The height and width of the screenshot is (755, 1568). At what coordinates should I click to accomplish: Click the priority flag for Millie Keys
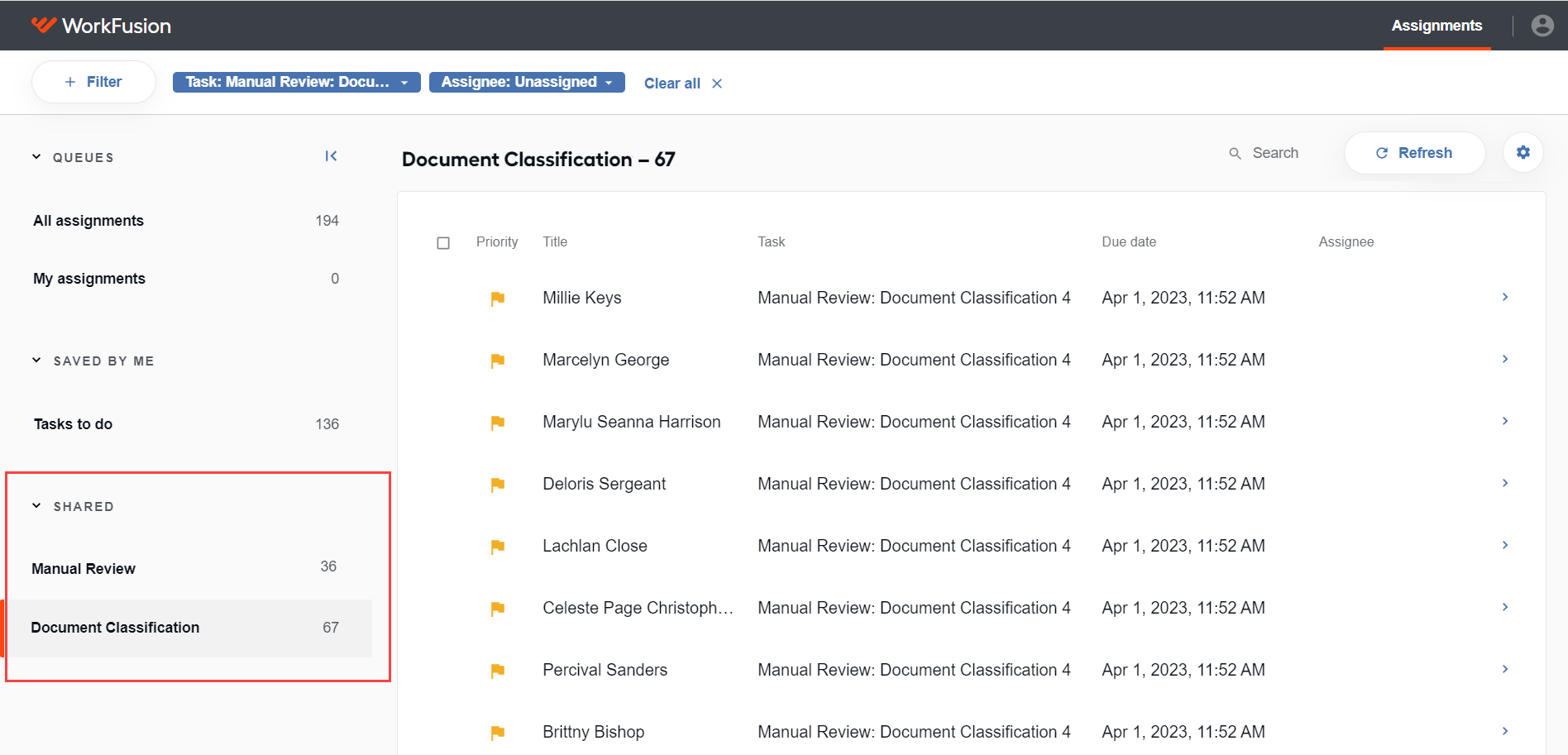coord(498,299)
